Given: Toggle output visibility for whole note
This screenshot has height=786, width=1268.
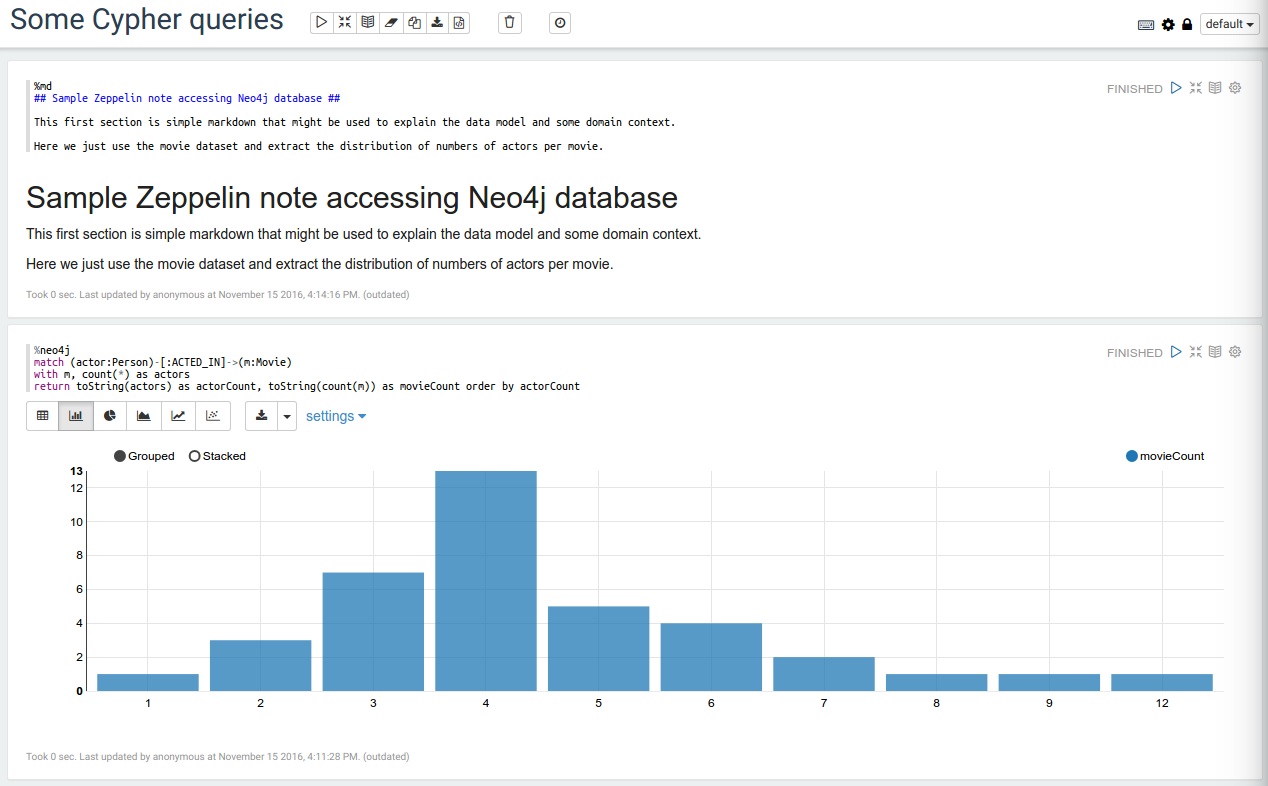Looking at the screenshot, I should tap(368, 22).
